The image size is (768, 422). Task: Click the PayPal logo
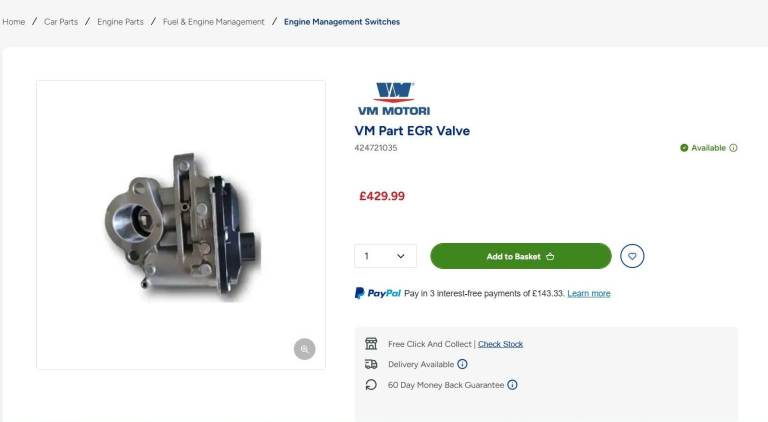coord(378,293)
